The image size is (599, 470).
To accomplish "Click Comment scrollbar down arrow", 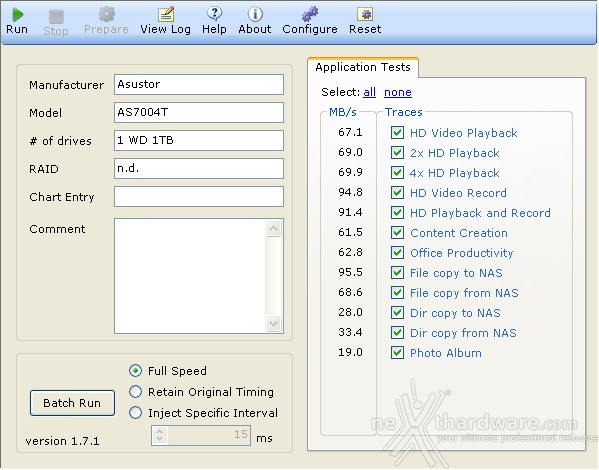I will [x=274, y=324].
